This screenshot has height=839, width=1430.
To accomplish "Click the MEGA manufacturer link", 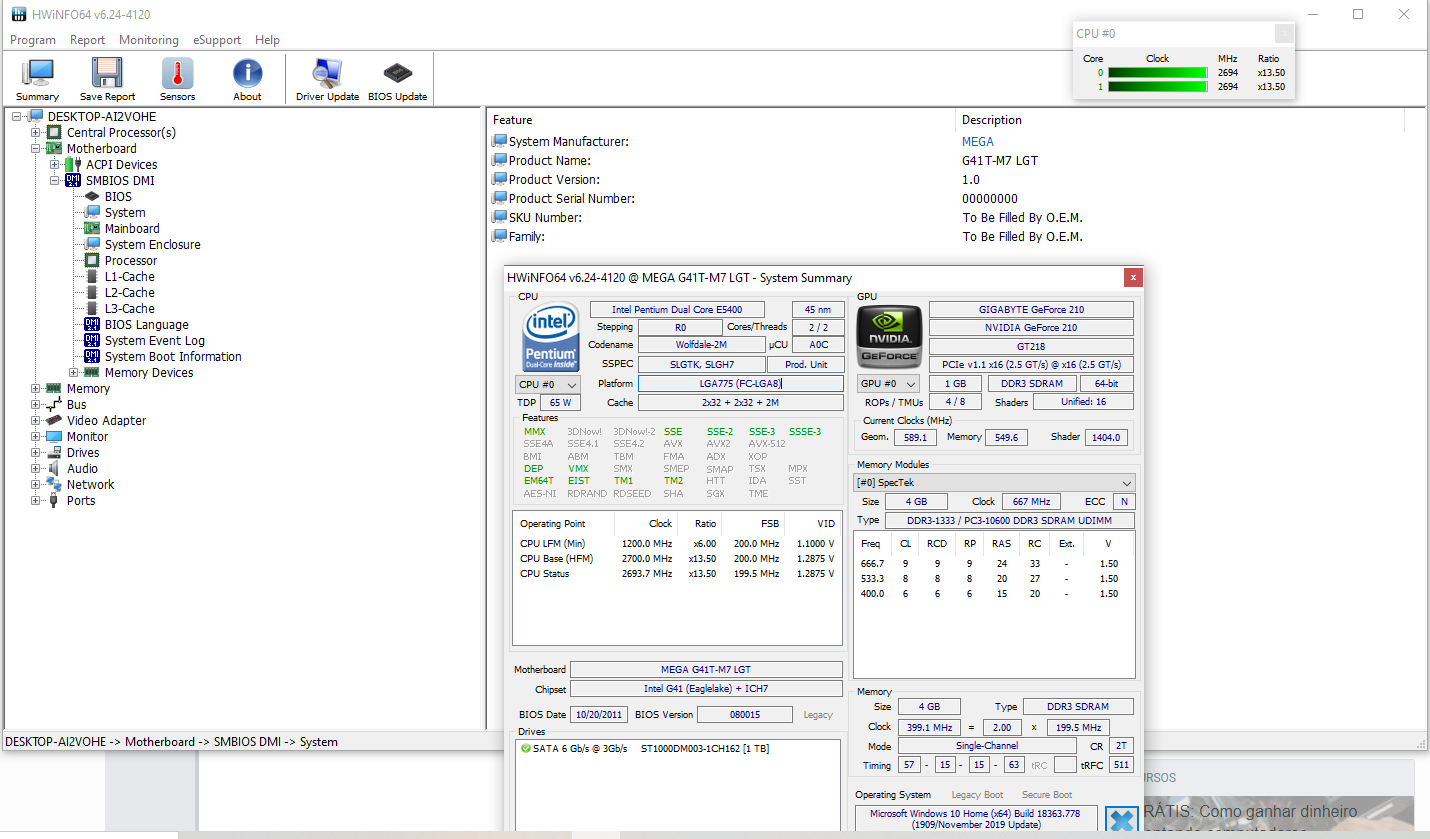I will [x=978, y=141].
